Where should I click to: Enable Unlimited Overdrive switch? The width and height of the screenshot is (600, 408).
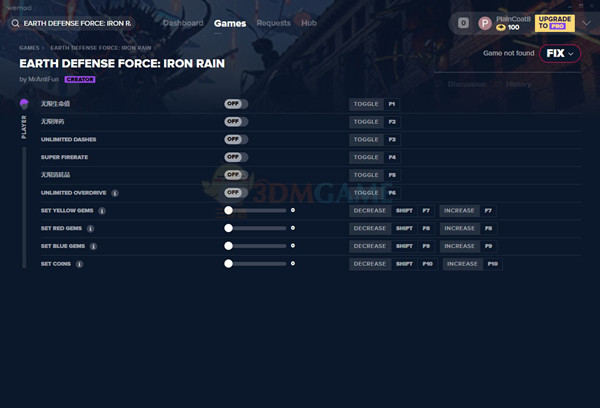tap(236, 193)
